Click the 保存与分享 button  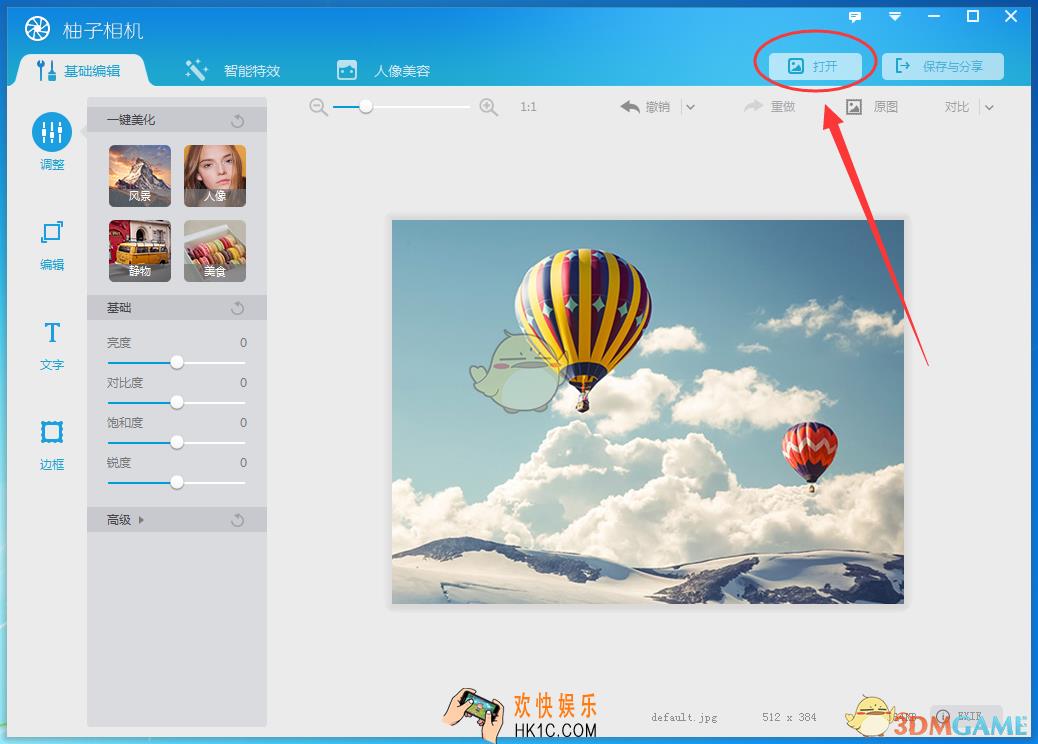coord(943,66)
